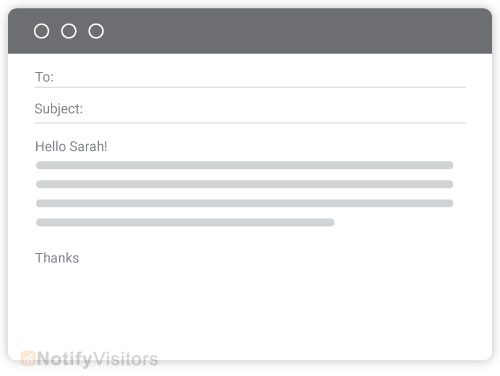The image size is (500, 376).
Task: Click the rightmost circle of the three title bar circles
Action: coord(96,31)
